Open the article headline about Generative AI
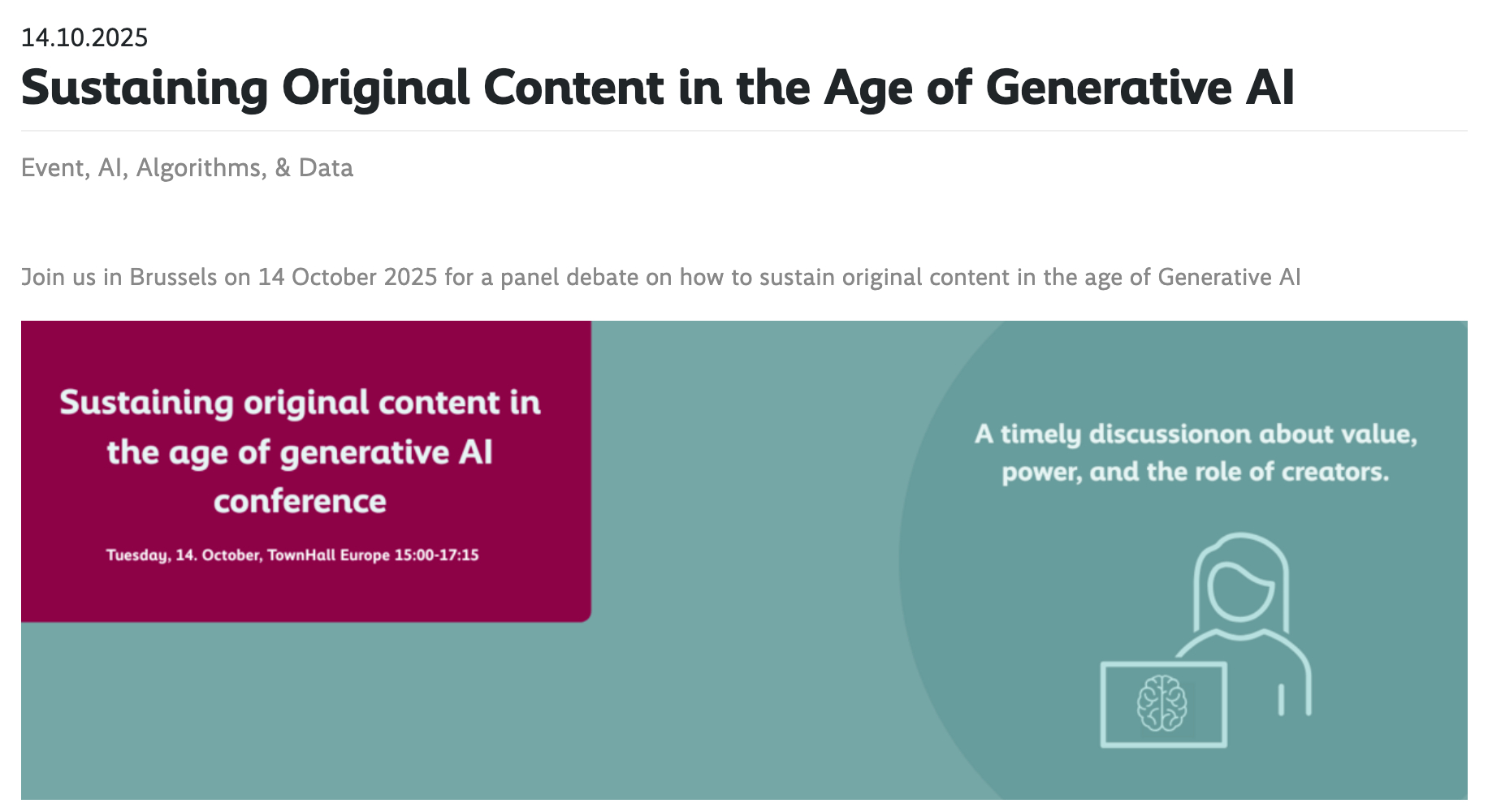The image size is (1488, 812). coord(657,88)
